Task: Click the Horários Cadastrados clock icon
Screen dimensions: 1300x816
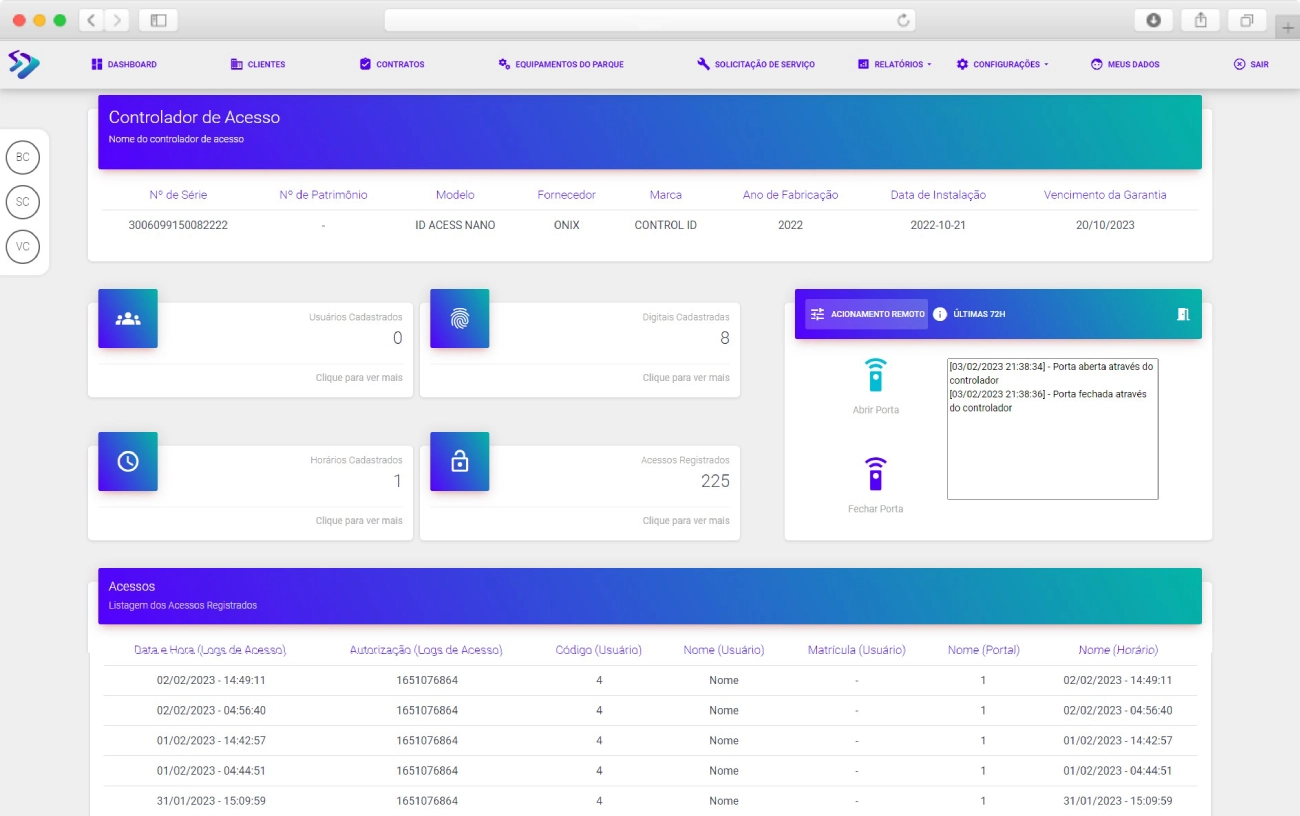Action: click(128, 461)
